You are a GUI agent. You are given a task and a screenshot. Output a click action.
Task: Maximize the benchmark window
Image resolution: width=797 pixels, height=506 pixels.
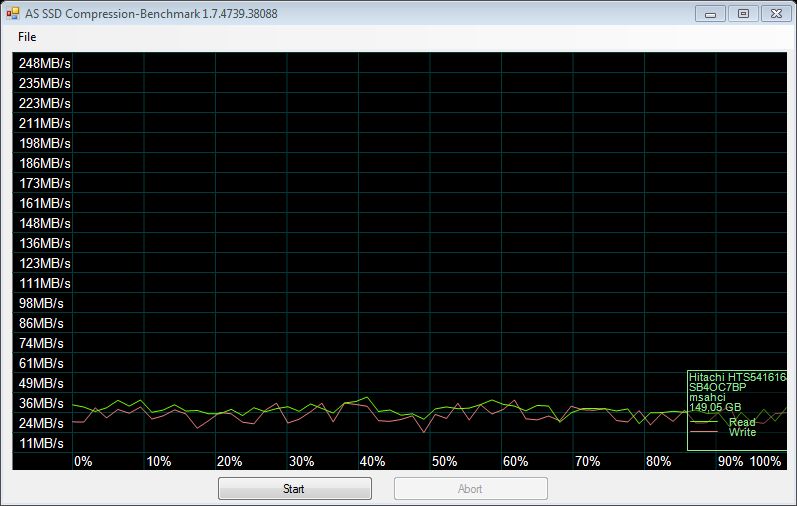pos(743,14)
